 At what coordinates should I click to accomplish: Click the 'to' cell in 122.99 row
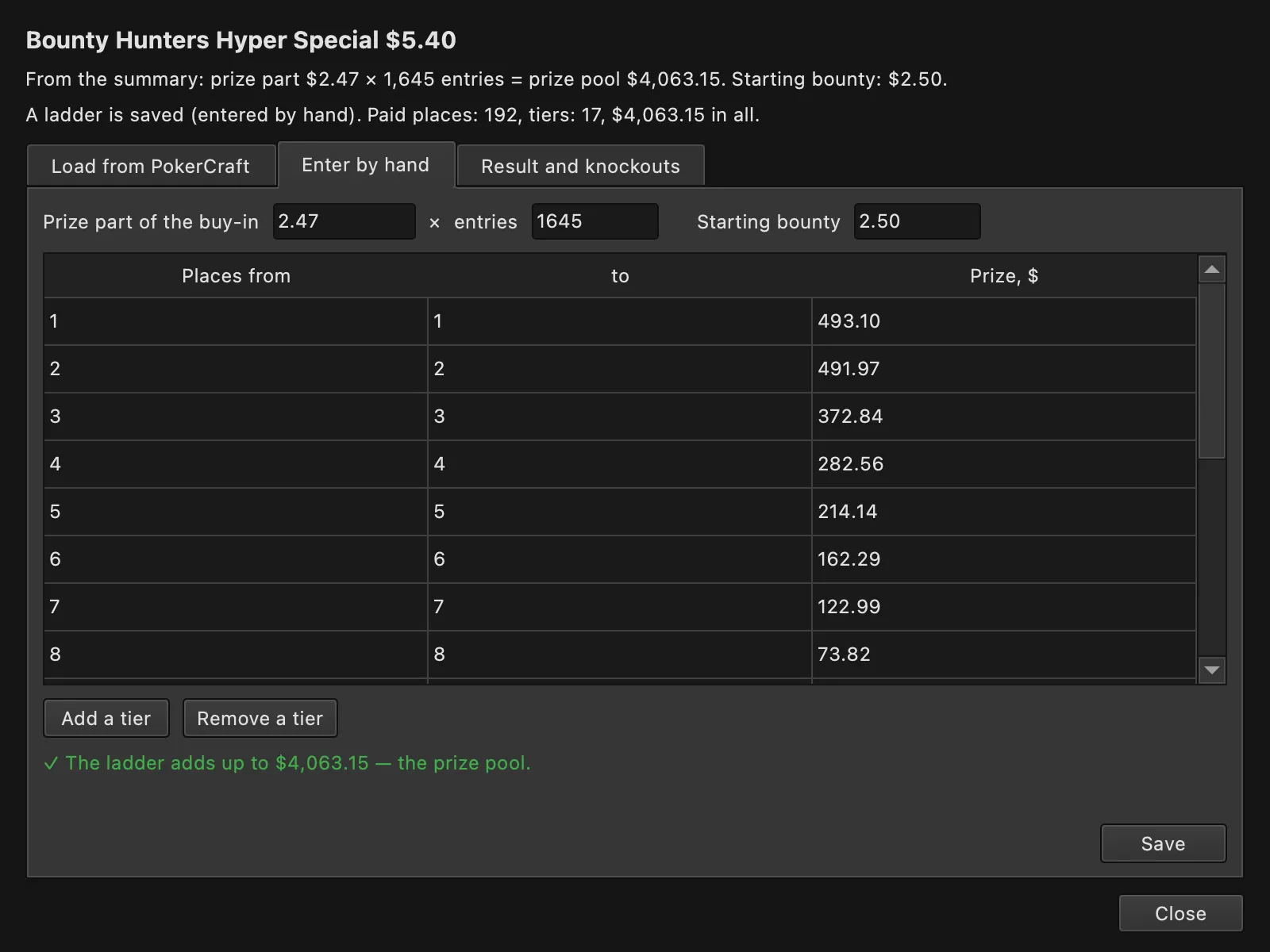tap(620, 607)
